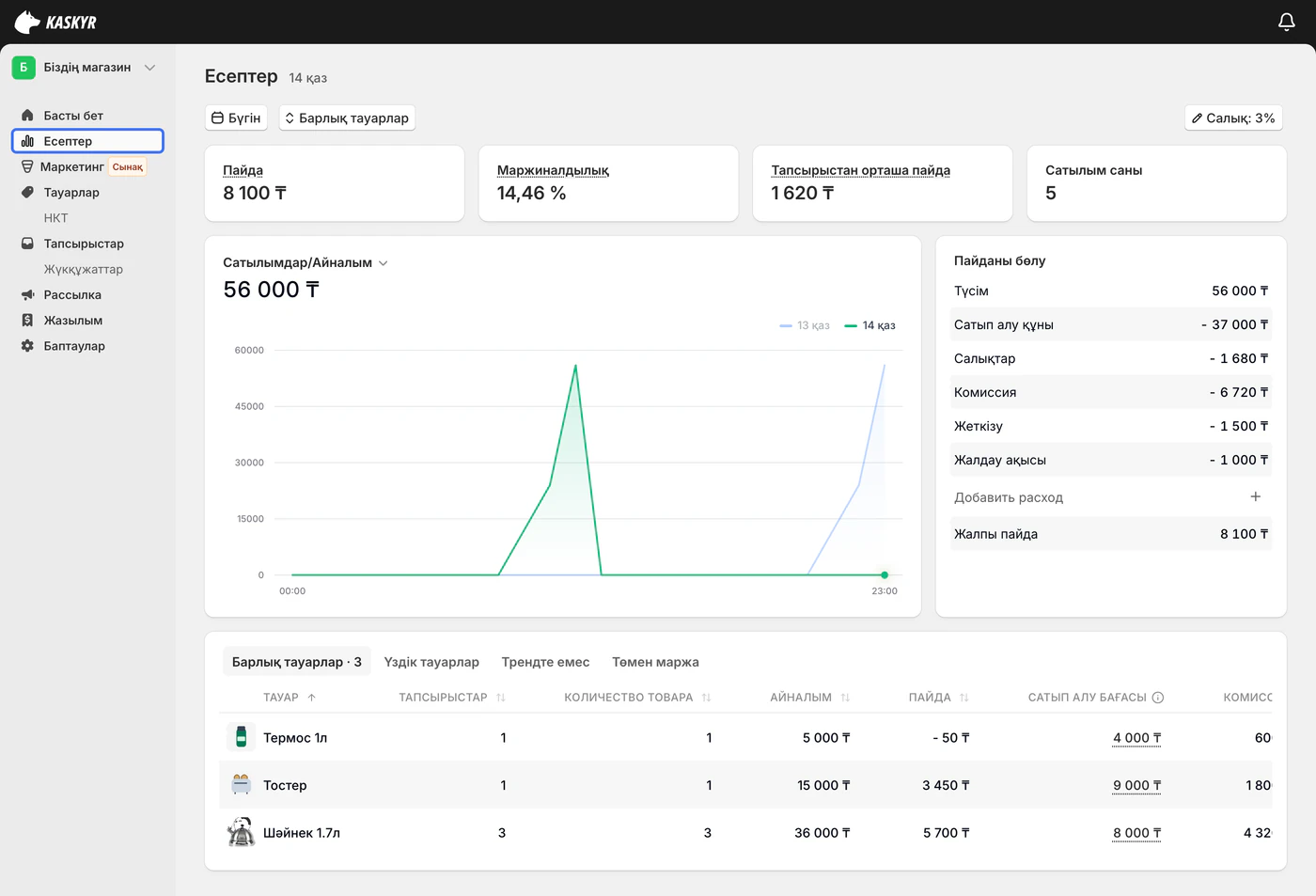Click the info icon beside Сатып алу бағасы

pos(1158,698)
